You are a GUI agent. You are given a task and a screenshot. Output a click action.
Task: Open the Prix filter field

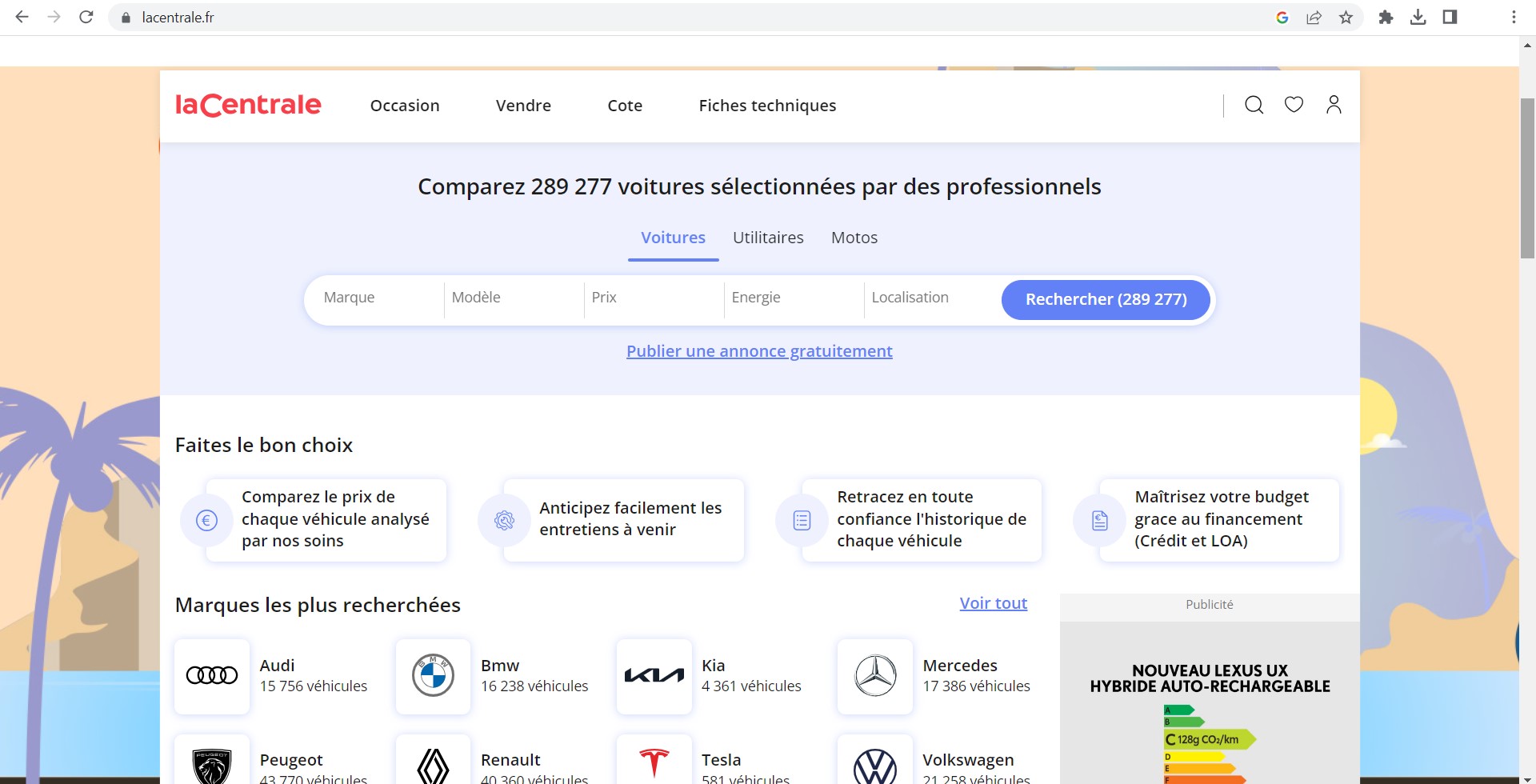(652, 298)
